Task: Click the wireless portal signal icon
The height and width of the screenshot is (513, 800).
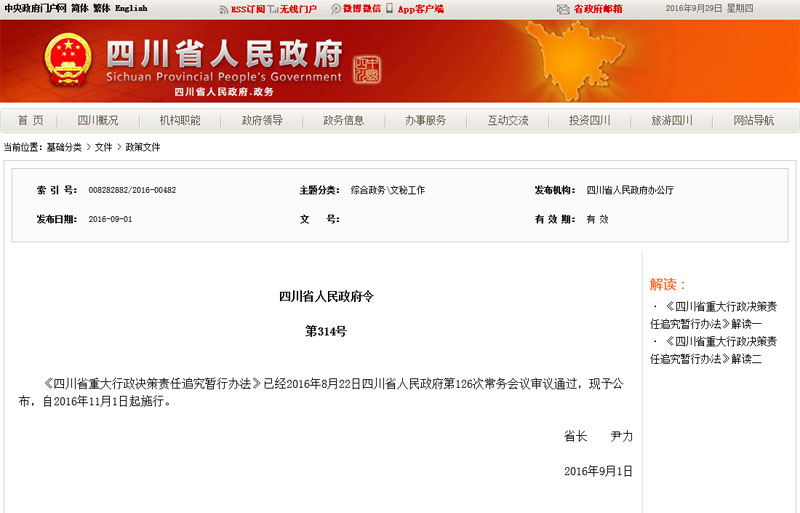Action: [x=273, y=9]
